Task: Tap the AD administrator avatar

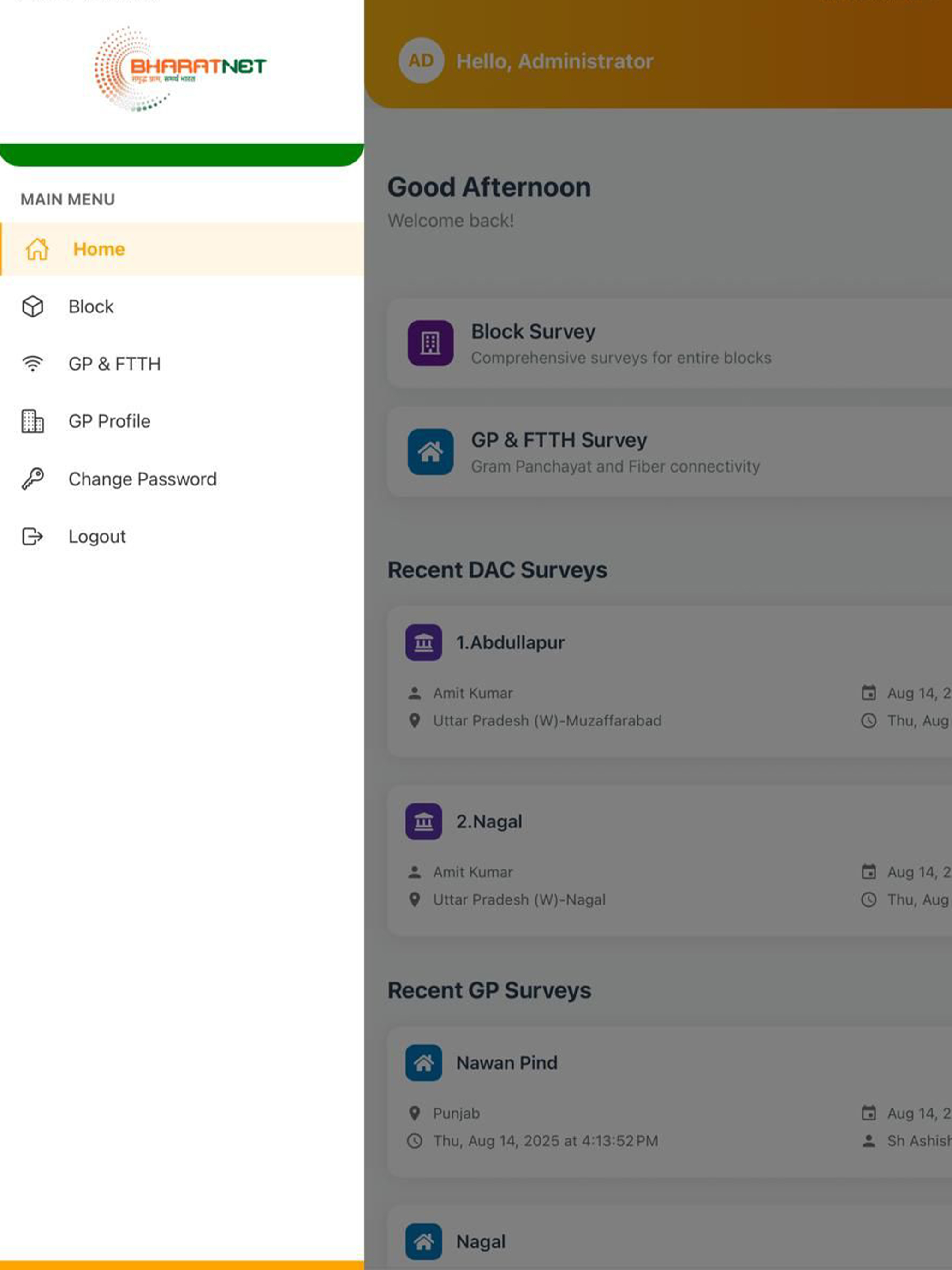Action: [421, 60]
